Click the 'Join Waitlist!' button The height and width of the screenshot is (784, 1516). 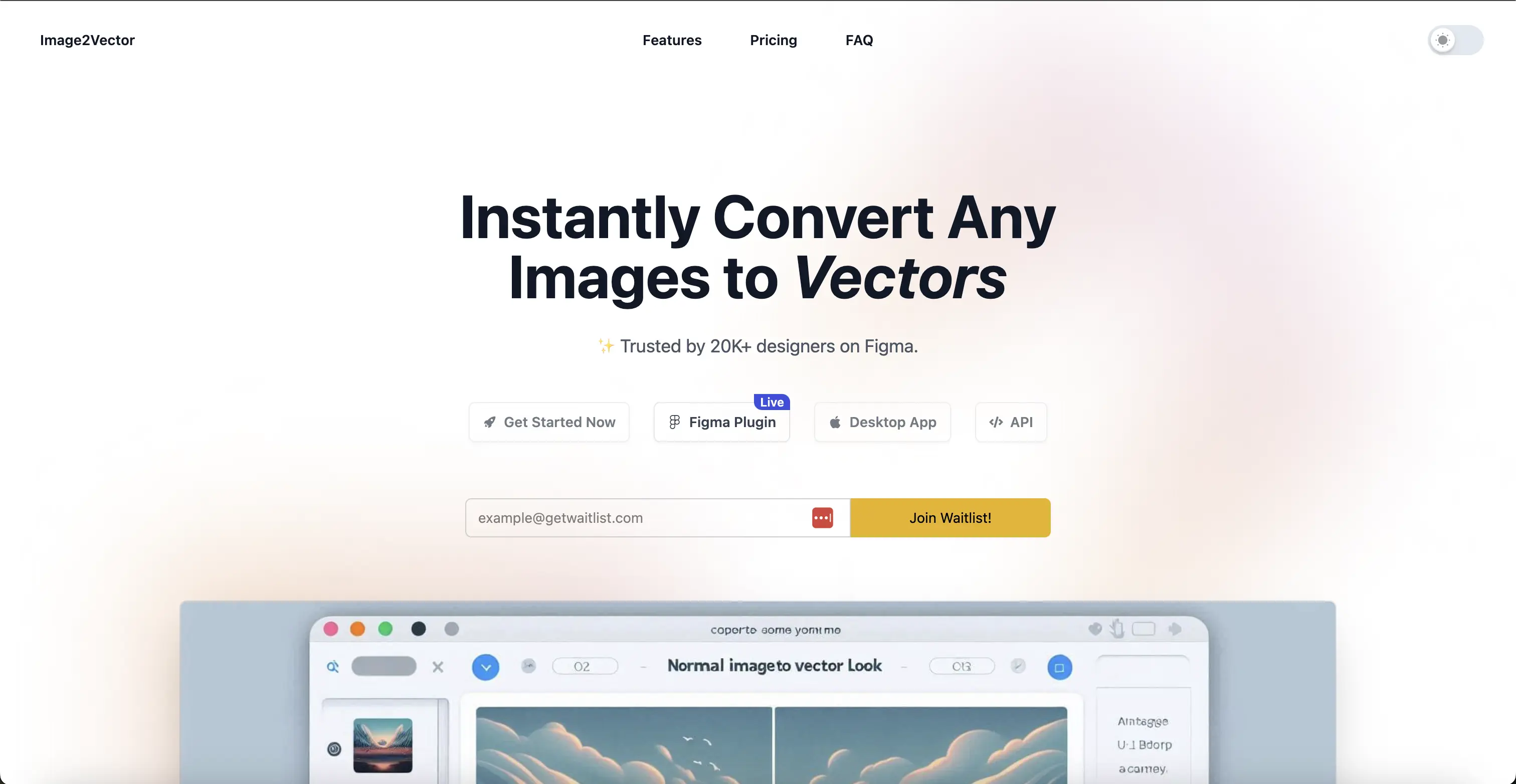[950, 517]
